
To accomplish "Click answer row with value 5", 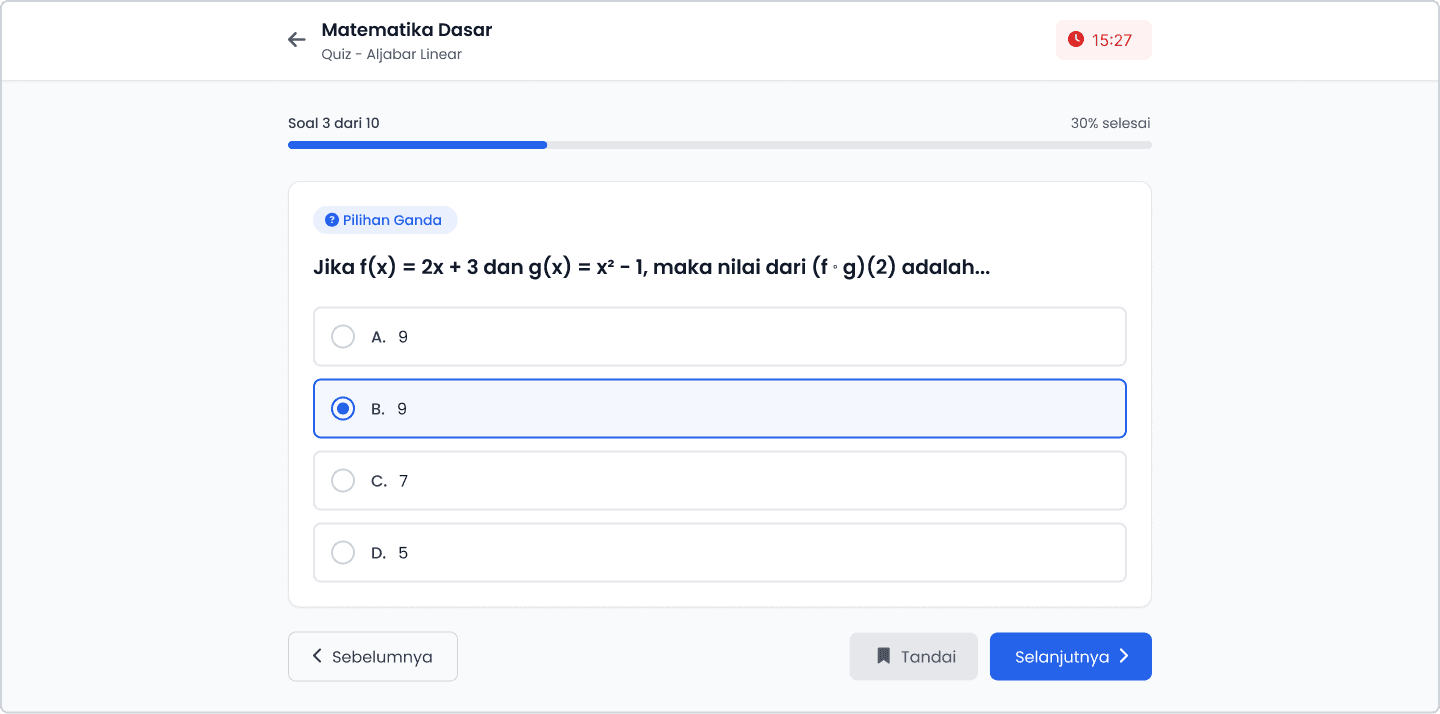I will click(x=720, y=552).
